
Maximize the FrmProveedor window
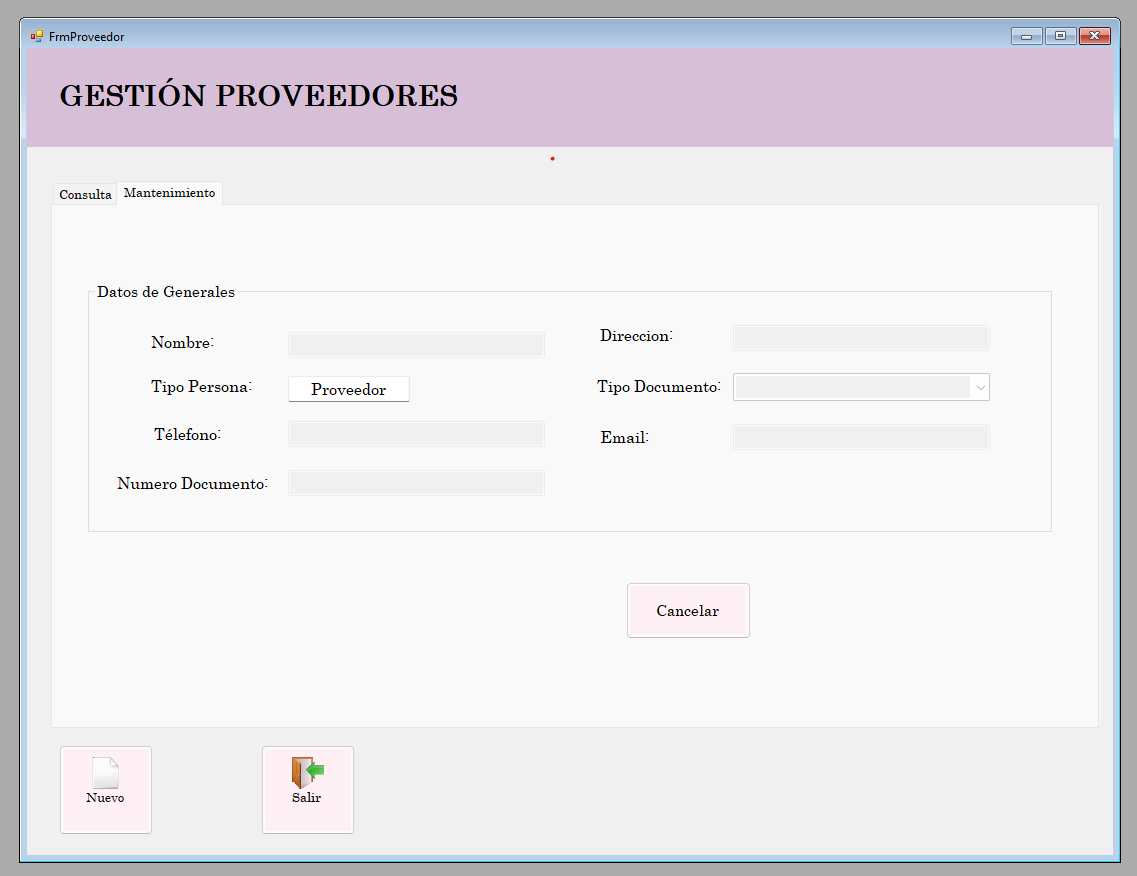pos(1060,36)
